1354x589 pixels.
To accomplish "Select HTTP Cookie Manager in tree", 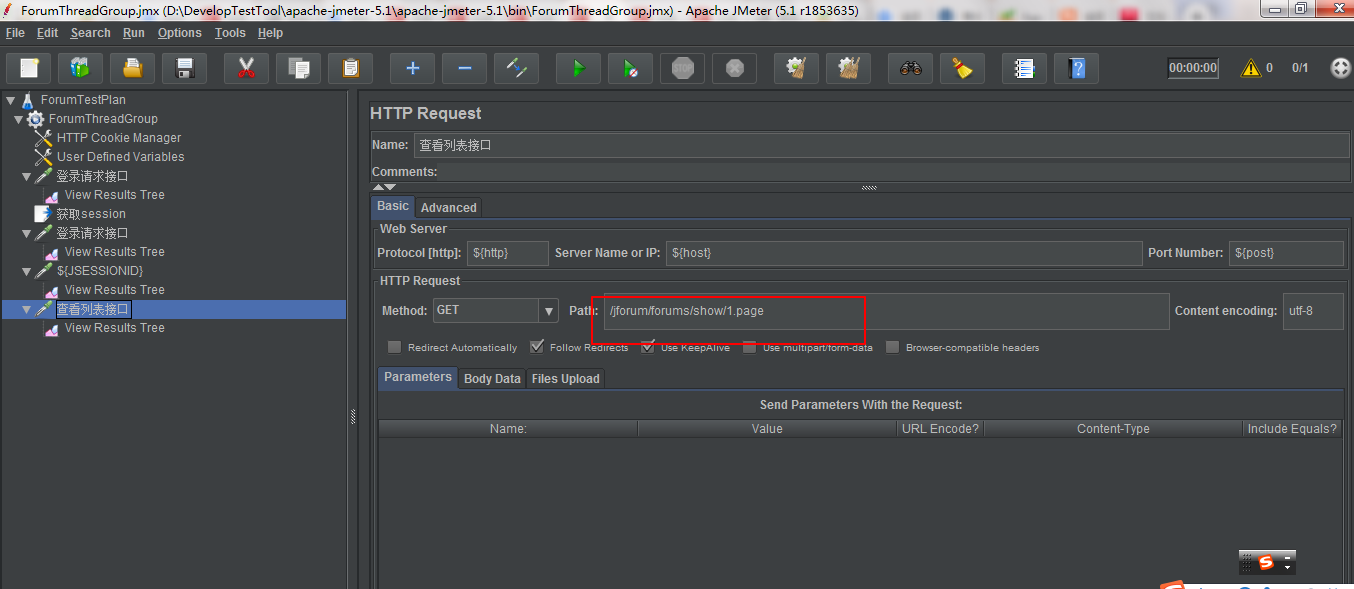I will 119,138.
